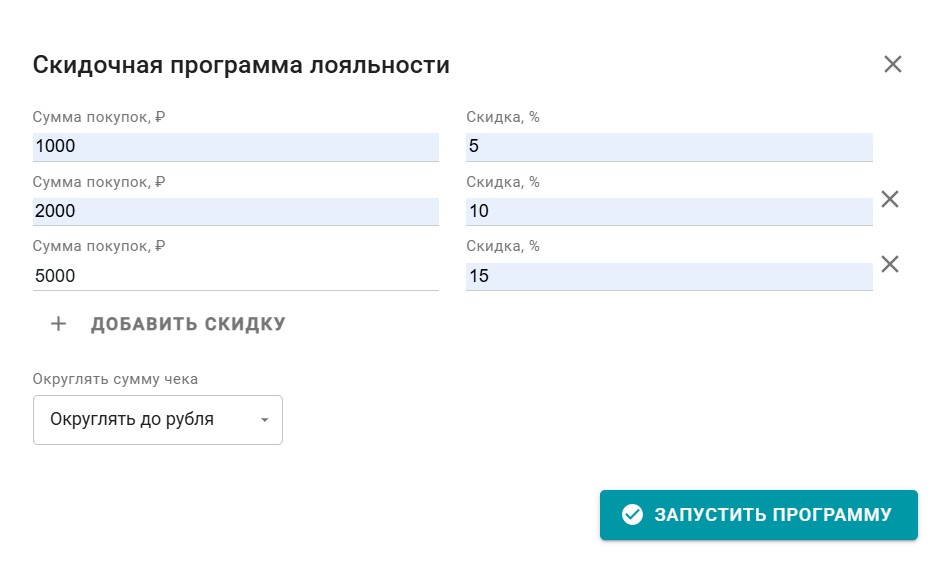
Task: Click the discount field containing 5
Action: click(668, 147)
